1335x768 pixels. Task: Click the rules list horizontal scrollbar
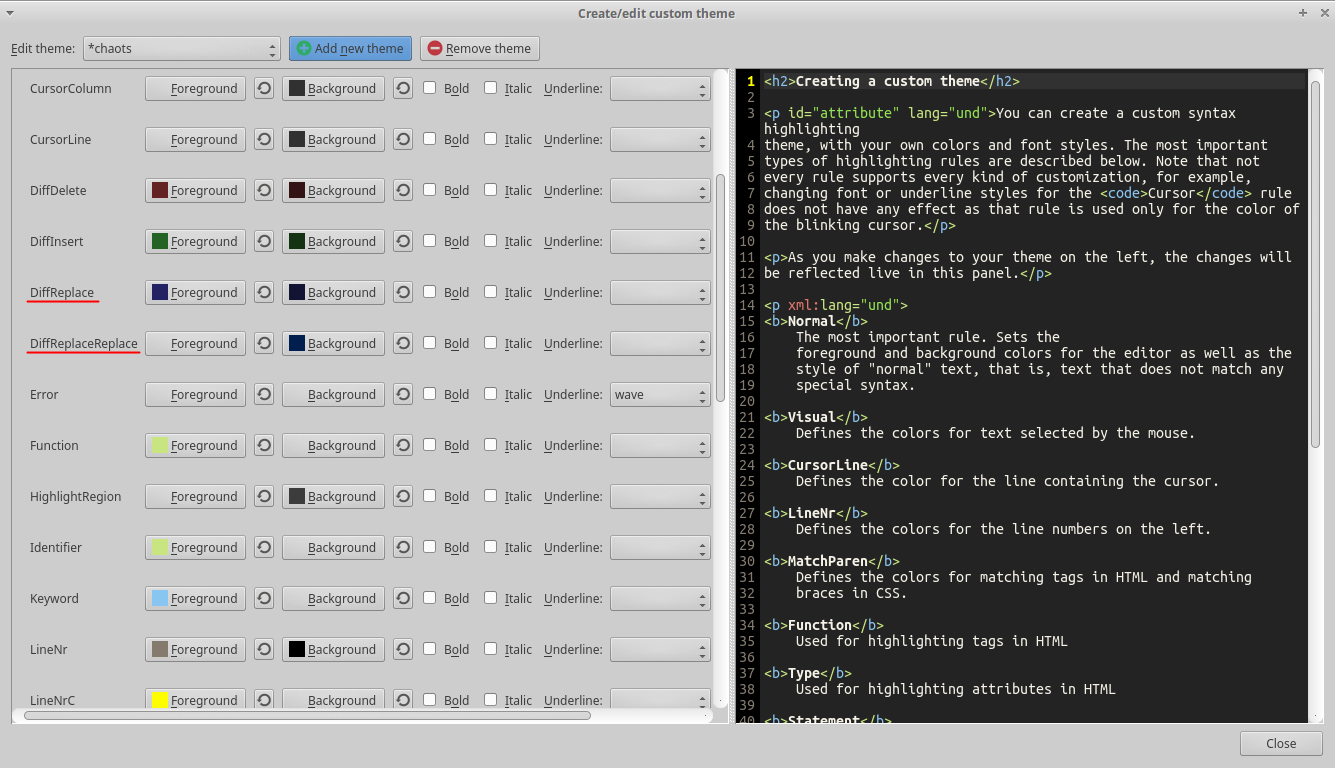tap(307, 715)
